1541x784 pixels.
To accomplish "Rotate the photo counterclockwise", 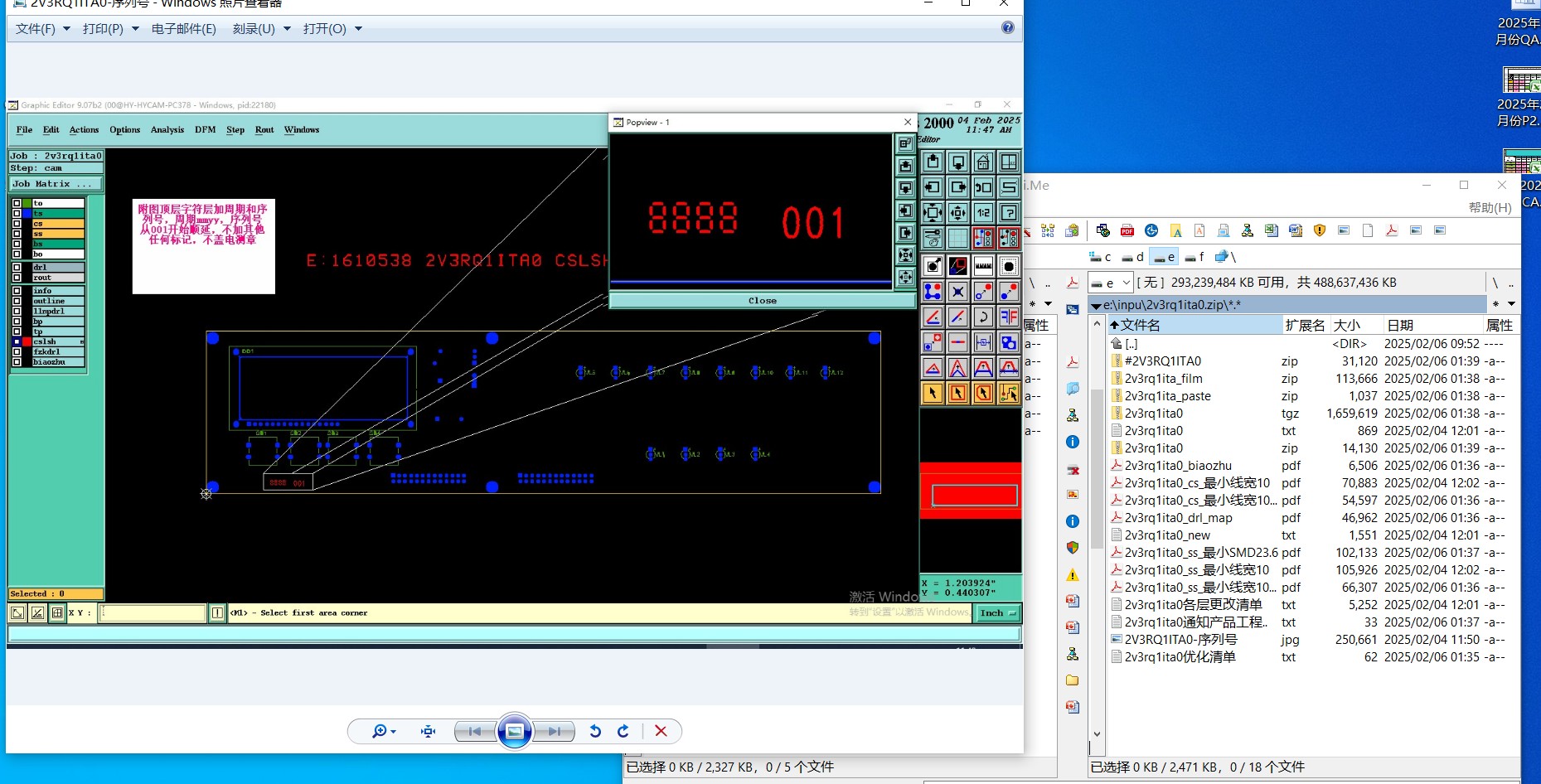I will click(595, 731).
